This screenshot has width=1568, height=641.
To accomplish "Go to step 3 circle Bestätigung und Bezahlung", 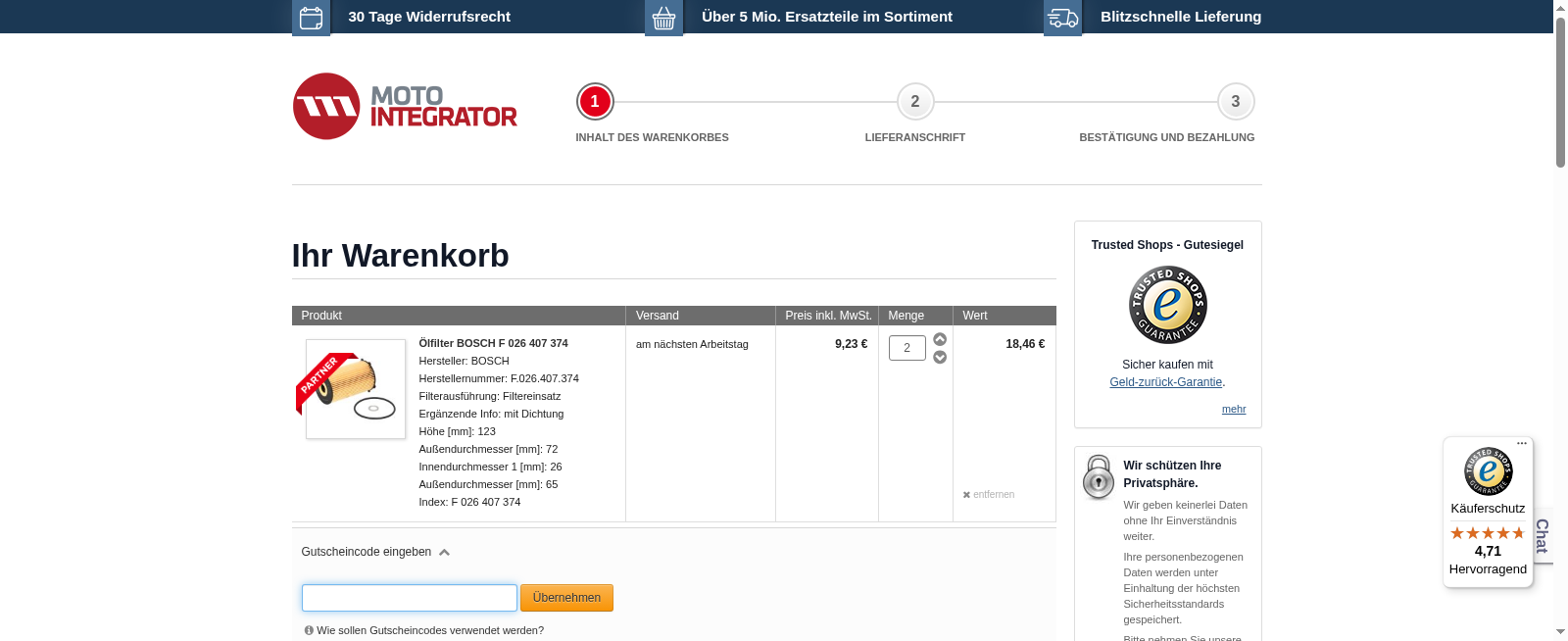I will [1236, 101].
